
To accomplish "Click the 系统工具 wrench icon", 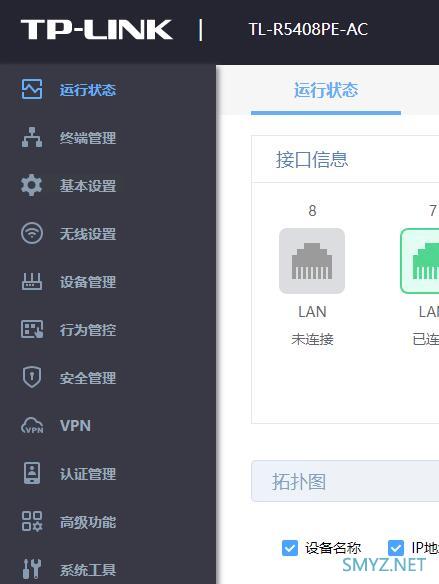I will click(32, 569).
